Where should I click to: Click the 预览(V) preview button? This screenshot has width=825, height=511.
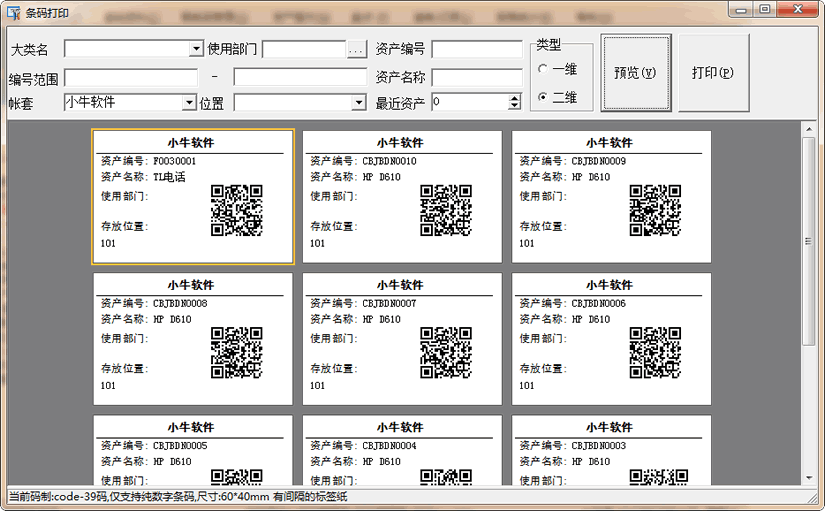(635, 73)
